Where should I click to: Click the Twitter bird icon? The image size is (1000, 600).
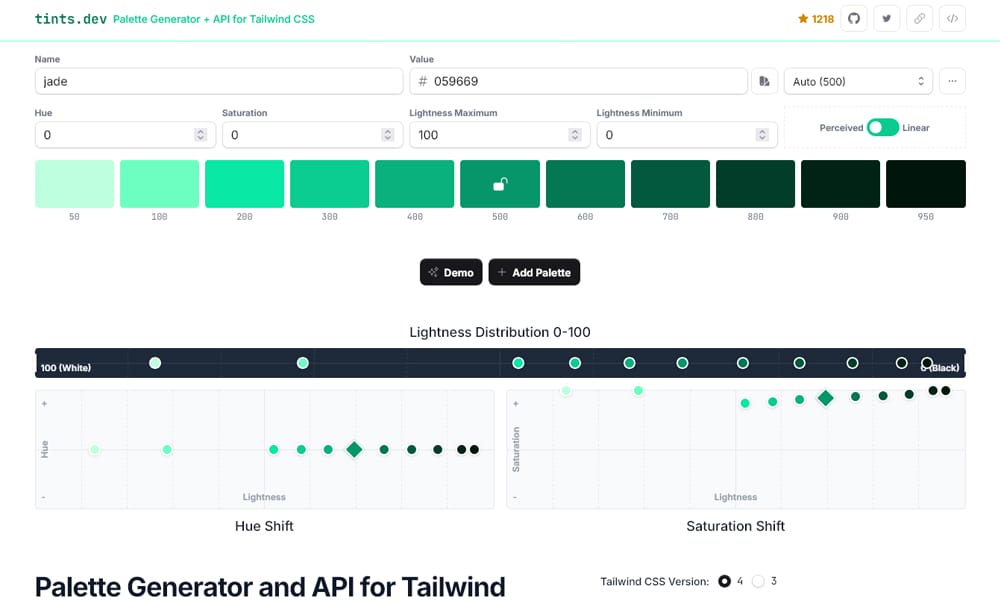[886, 18]
